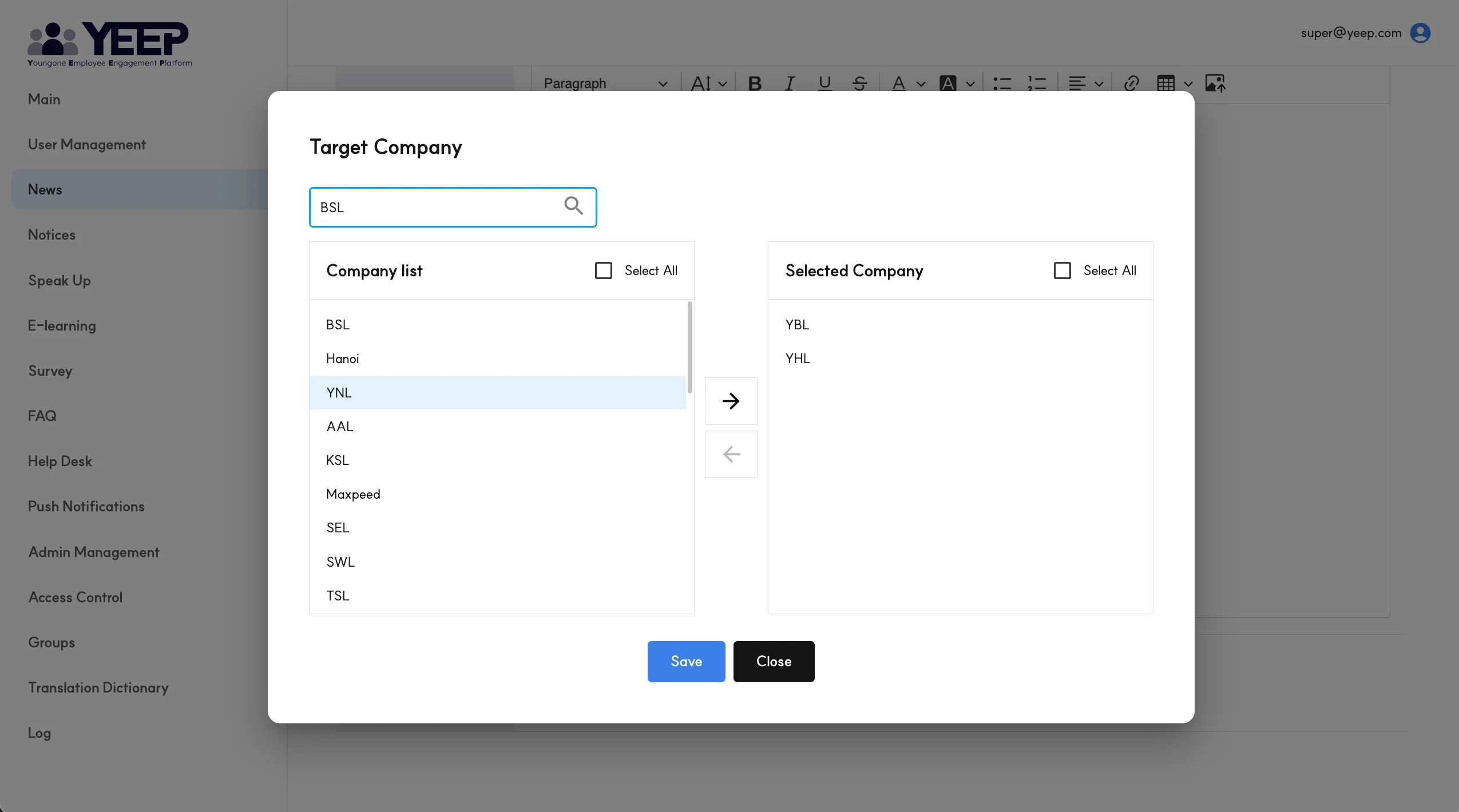The height and width of the screenshot is (812, 1459).
Task: Click the right arrow transfer button
Action: pyautogui.click(x=731, y=401)
